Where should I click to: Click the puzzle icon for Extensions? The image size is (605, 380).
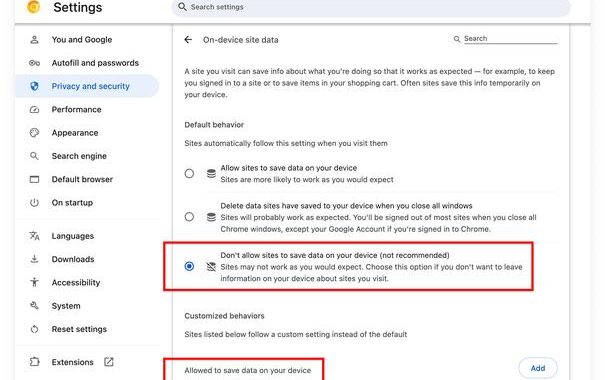point(34,362)
